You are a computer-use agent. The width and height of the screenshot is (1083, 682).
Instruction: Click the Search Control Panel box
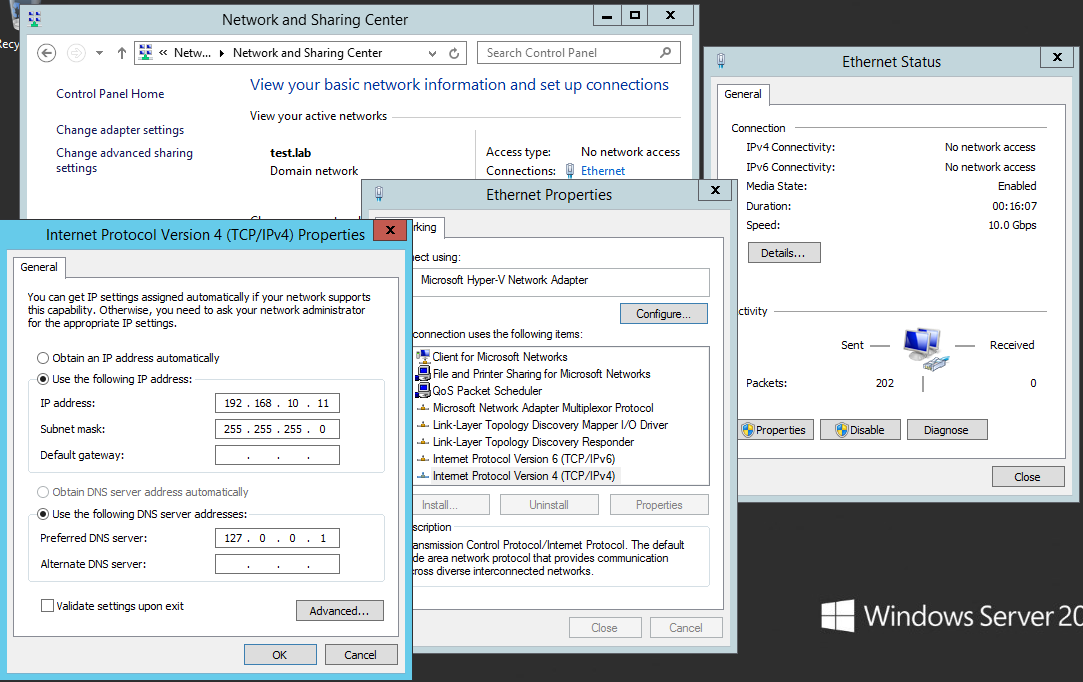pos(578,53)
